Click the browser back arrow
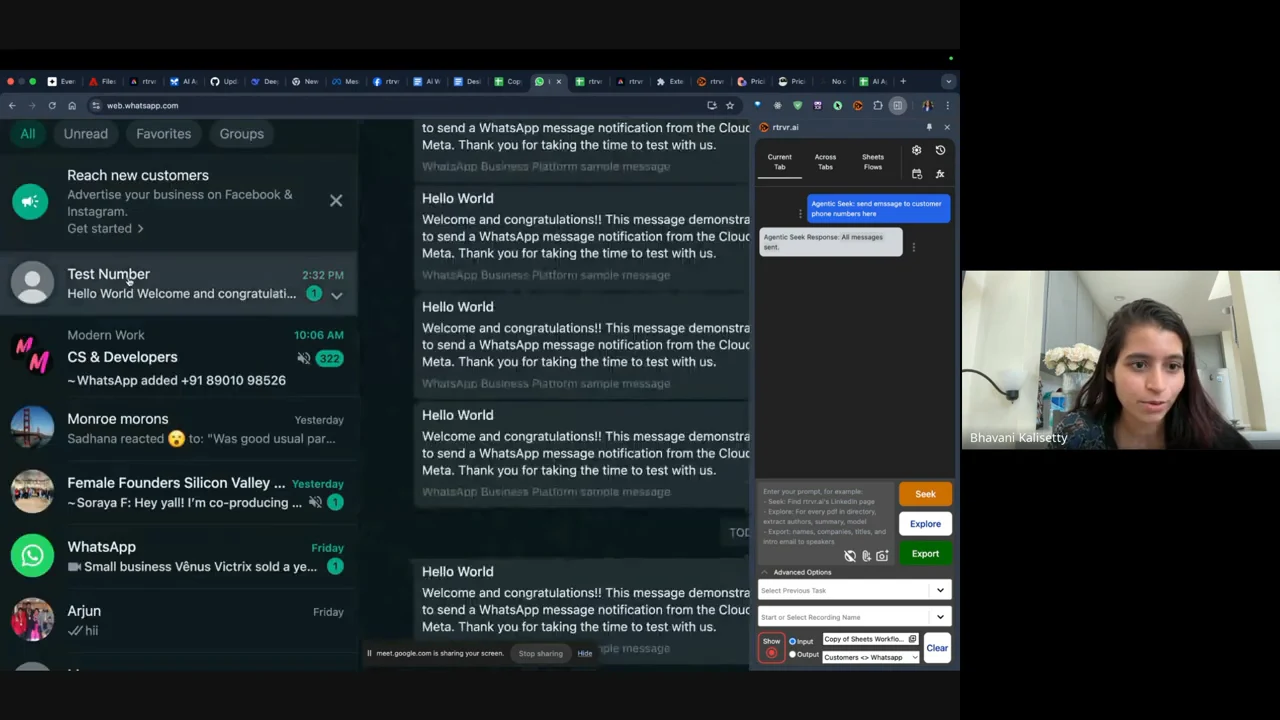This screenshot has width=1280, height=720. click(x=12, y=105)
